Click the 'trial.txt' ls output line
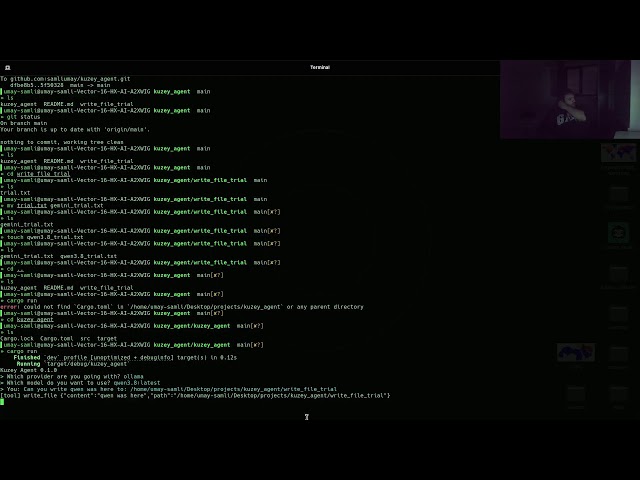640x480 pixels. point(15,193)
